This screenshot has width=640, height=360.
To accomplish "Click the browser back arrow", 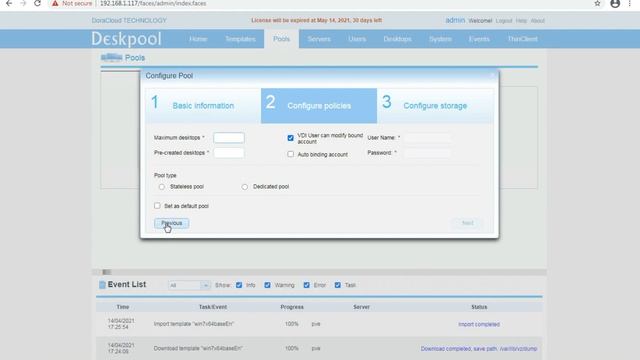I will [9, 3].
